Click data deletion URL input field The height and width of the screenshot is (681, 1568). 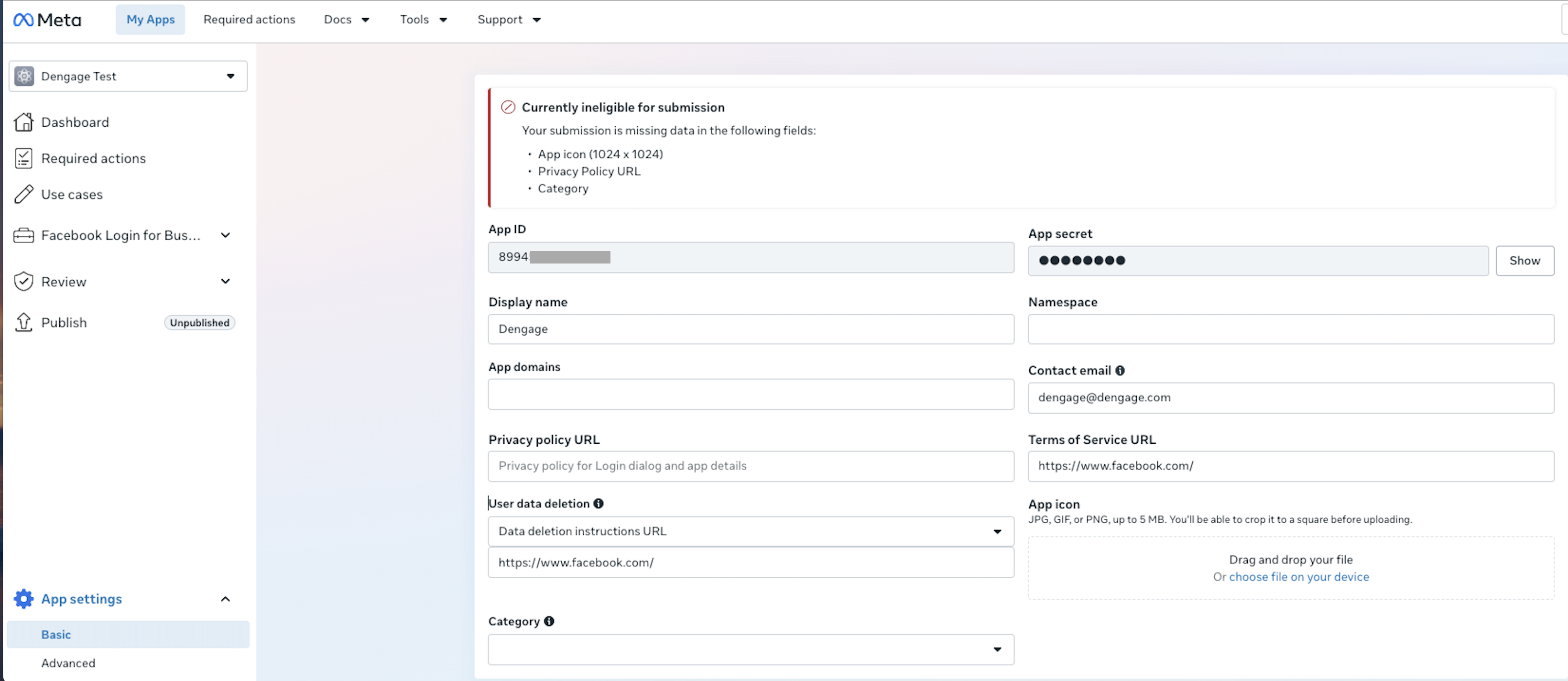[751, 562]
